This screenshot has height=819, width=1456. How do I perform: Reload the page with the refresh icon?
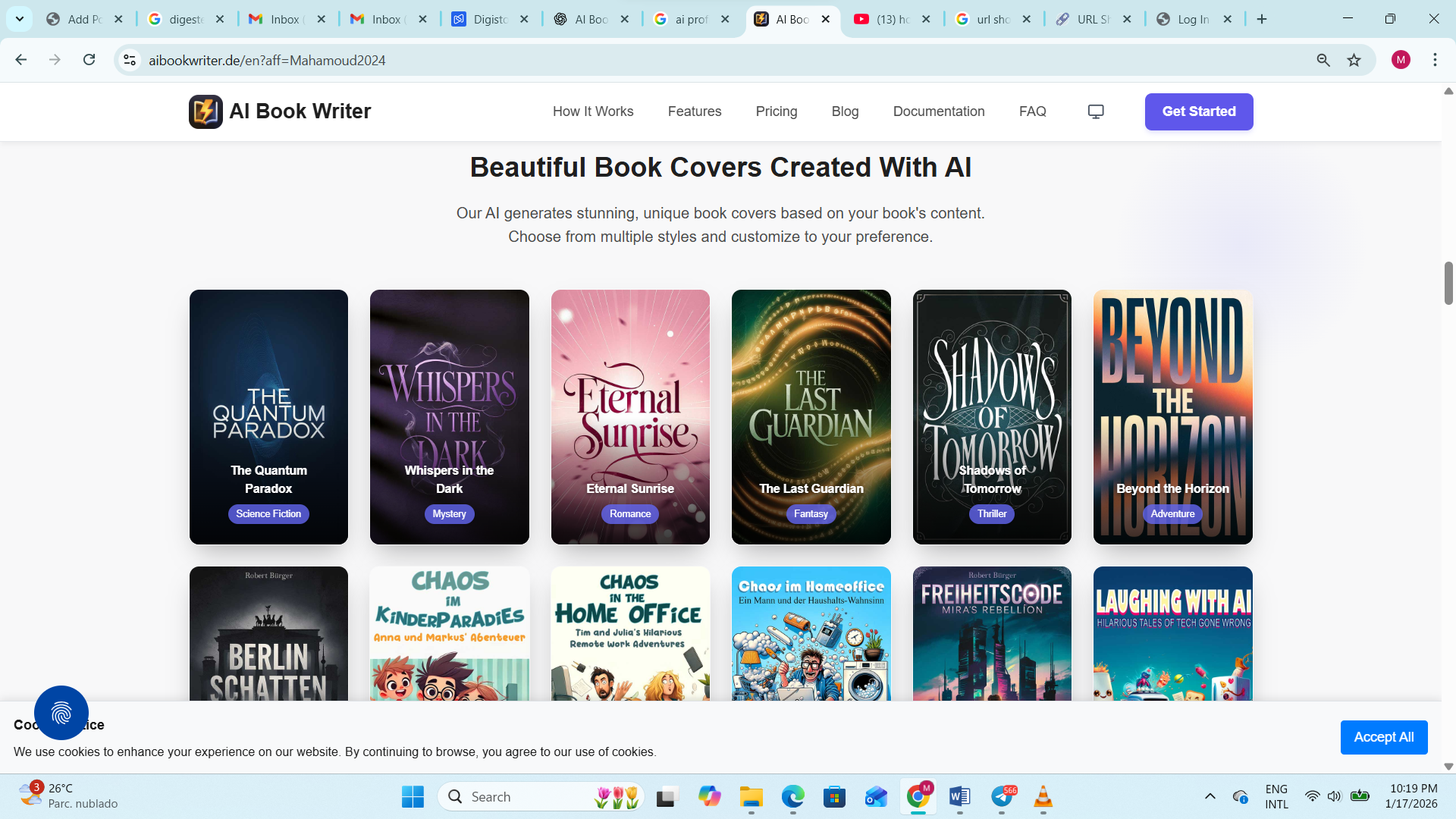point(89,60)
